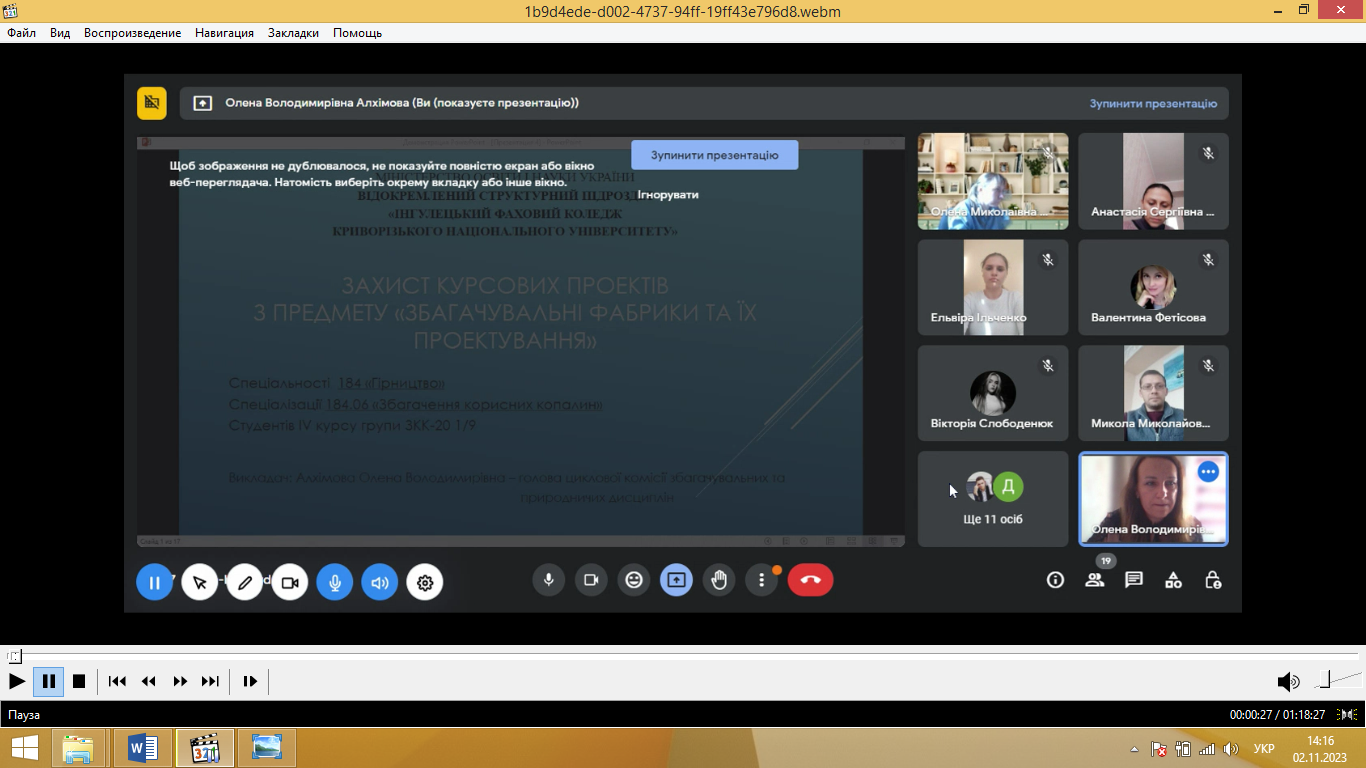Toggle microphone in Meet call bar
The image size is (1366, 768).
pos(548,580)
